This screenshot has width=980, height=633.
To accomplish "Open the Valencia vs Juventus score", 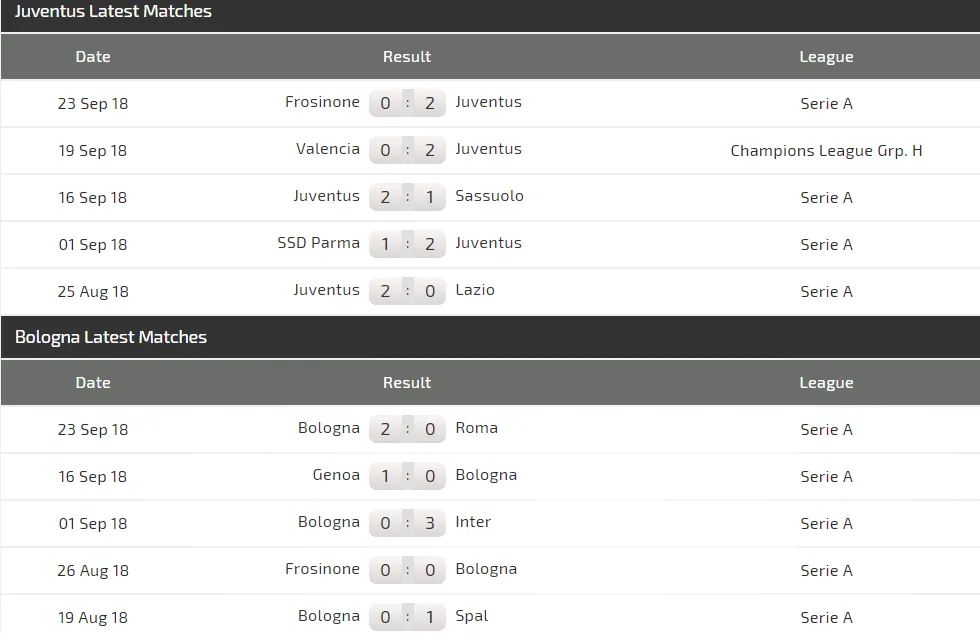I will tap(408, 150).
